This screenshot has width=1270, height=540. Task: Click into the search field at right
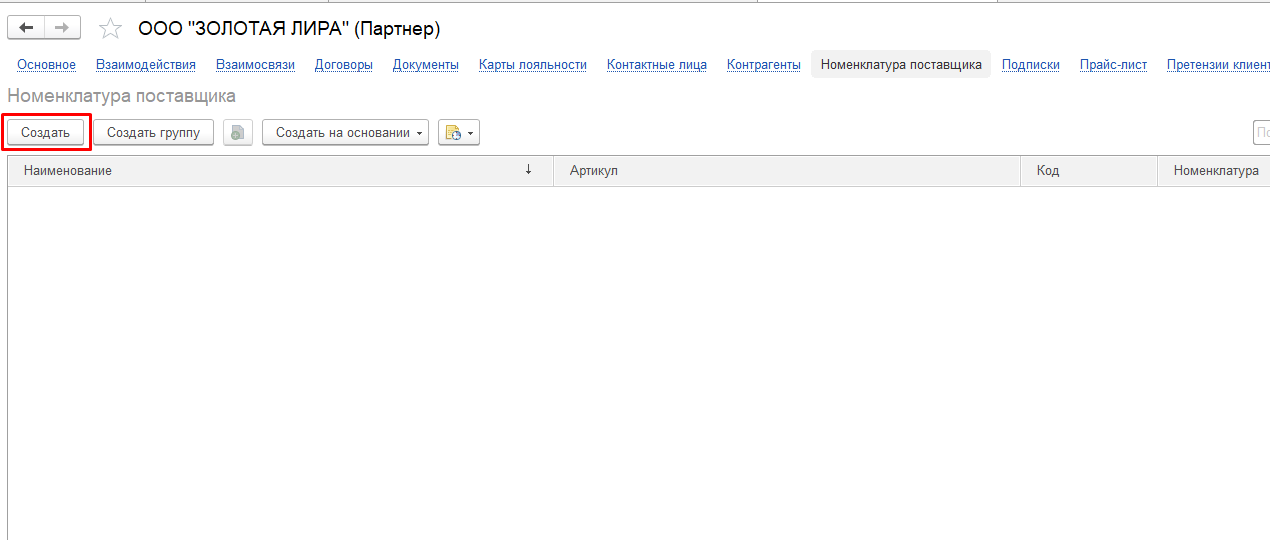(x=1261, y=133)
